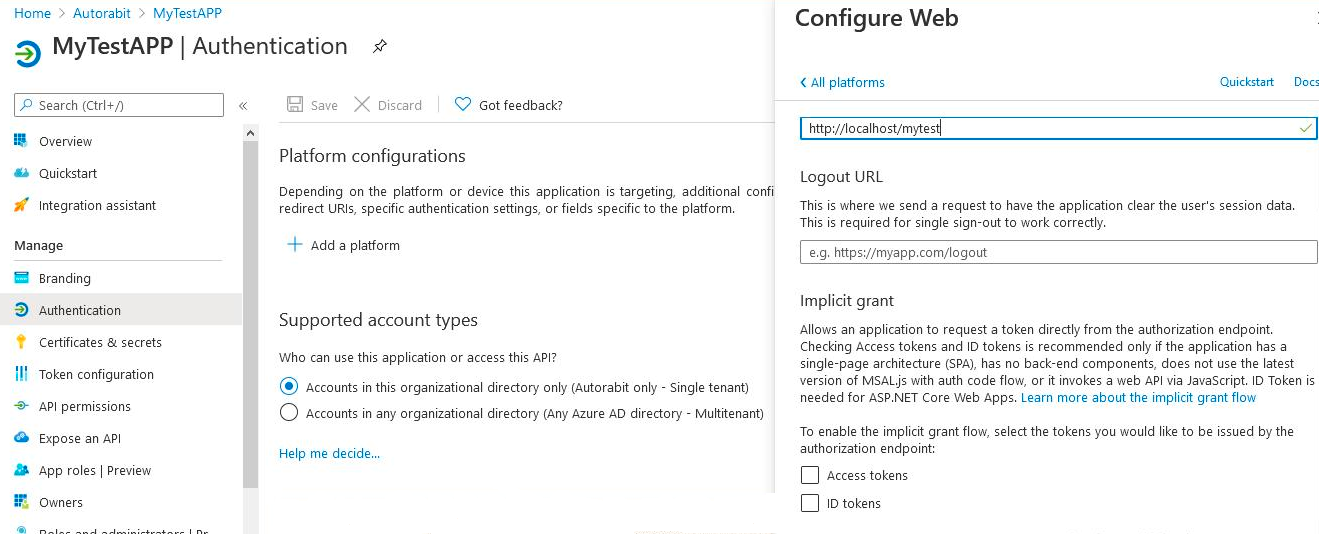1319x534 pixels.
Task: Click the Certificates & secrets key icon
Action: (x=21, y=342)
